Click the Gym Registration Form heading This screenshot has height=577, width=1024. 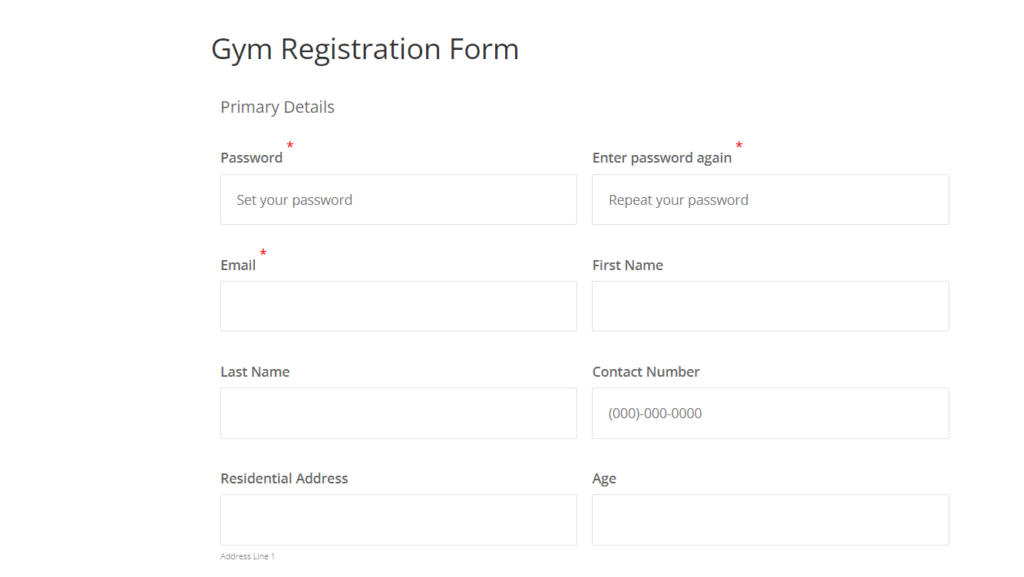tap(364, 48)
